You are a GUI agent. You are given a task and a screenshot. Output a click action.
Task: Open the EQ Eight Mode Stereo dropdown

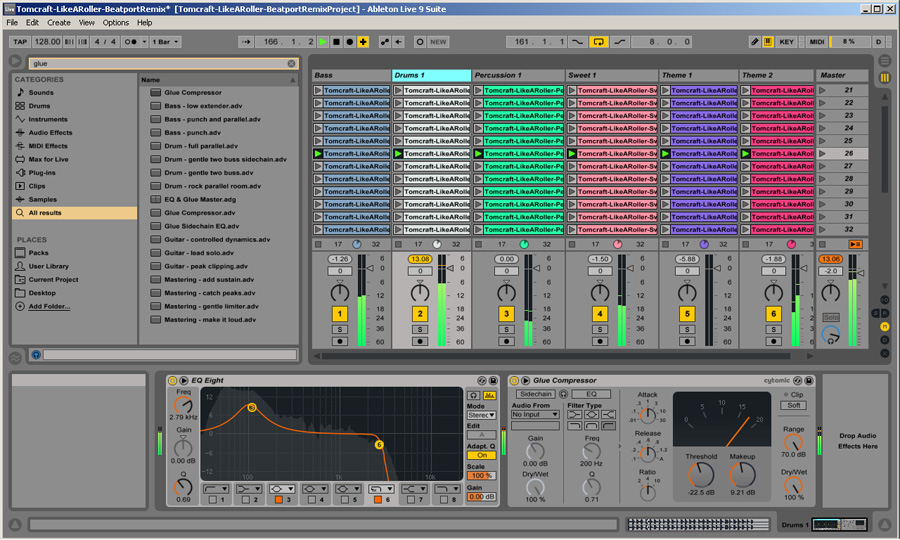pyautogui.click(x=481, y=415)
